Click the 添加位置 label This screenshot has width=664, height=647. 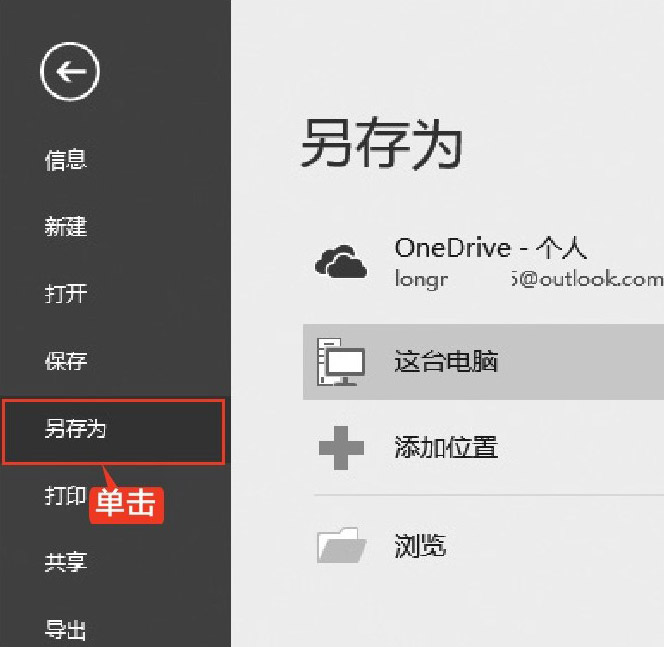coord(446,447)
